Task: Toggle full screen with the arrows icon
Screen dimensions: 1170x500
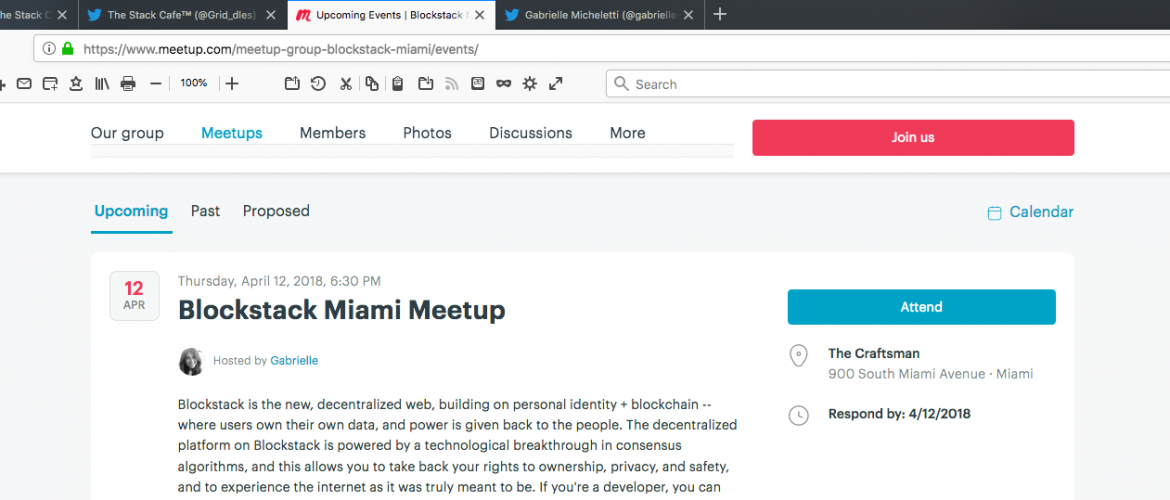Action: click(556, 84)
